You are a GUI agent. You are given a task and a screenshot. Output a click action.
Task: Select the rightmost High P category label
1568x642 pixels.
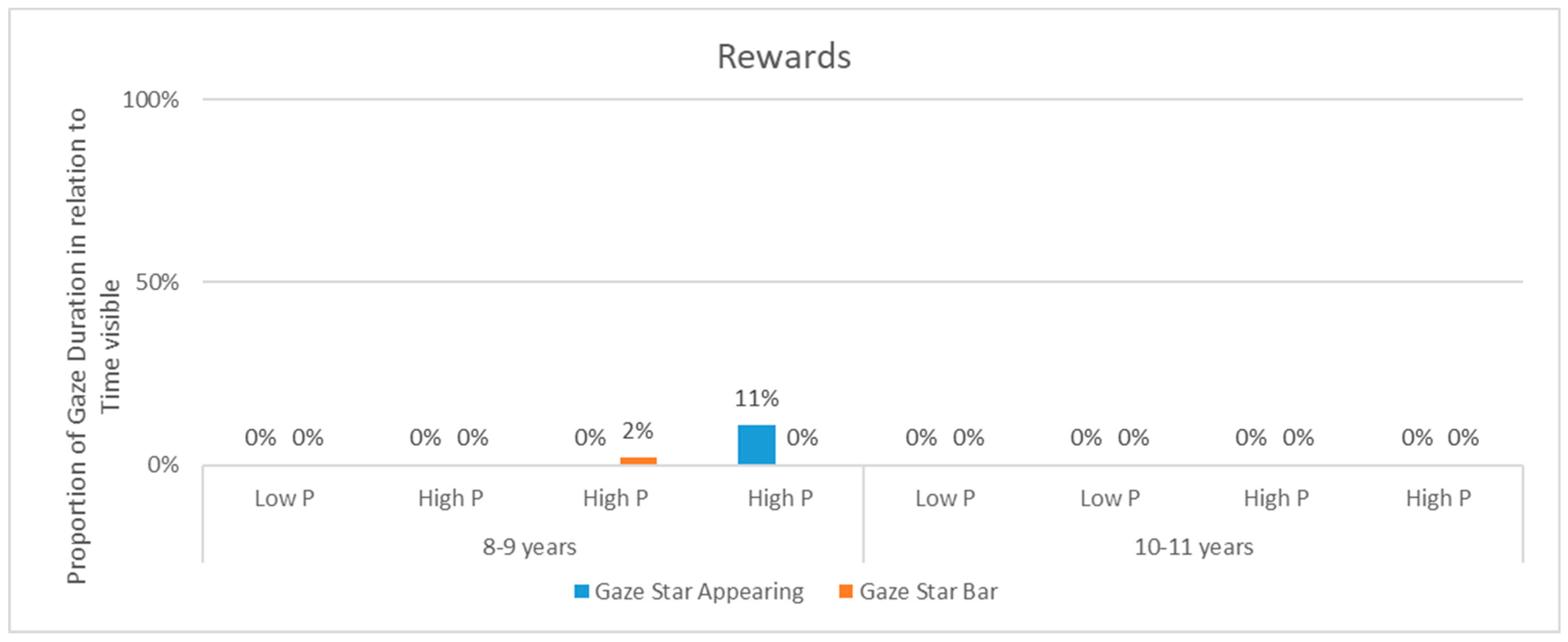point(1438,498)
